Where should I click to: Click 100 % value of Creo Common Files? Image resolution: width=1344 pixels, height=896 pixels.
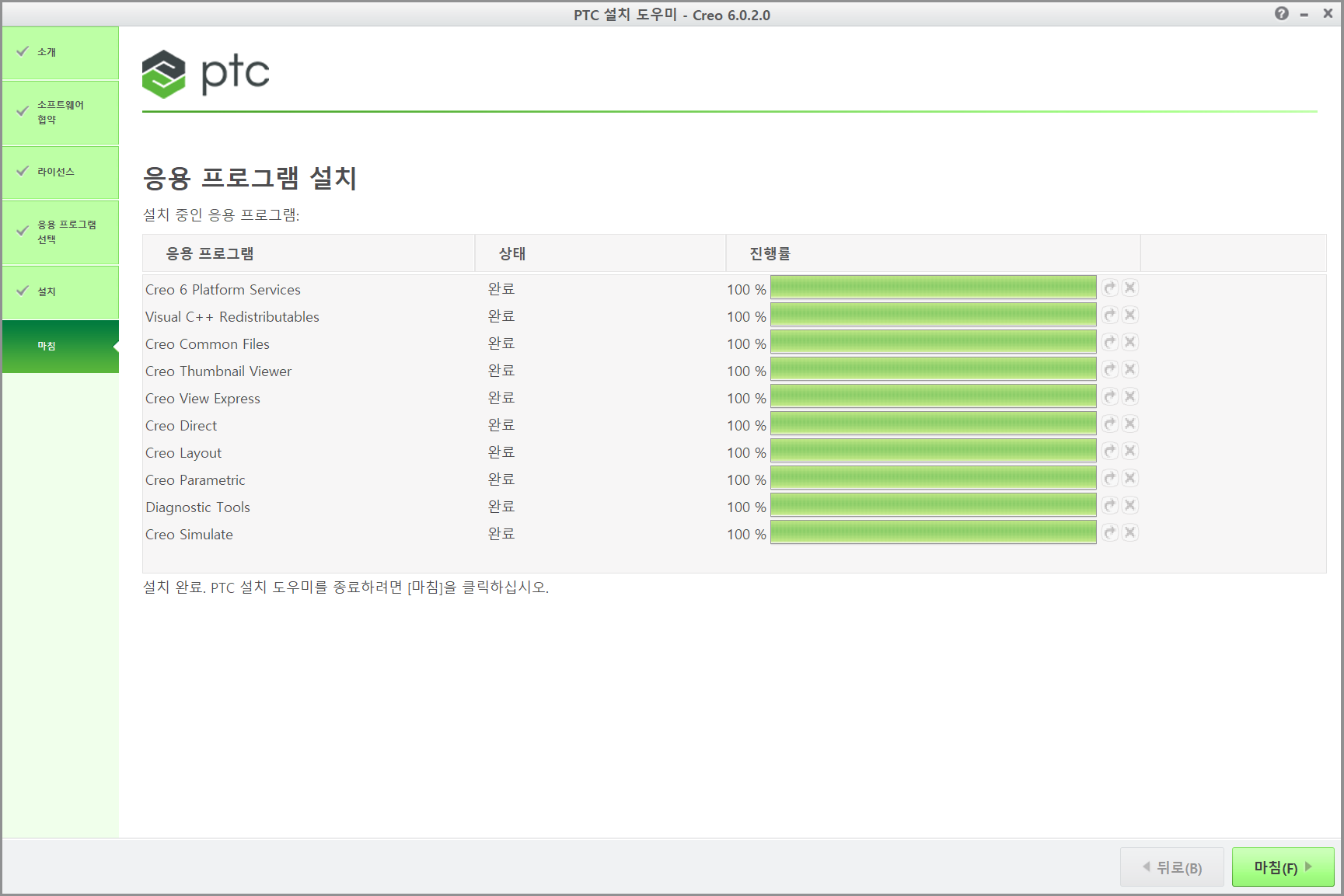click(x=746, y=344)
